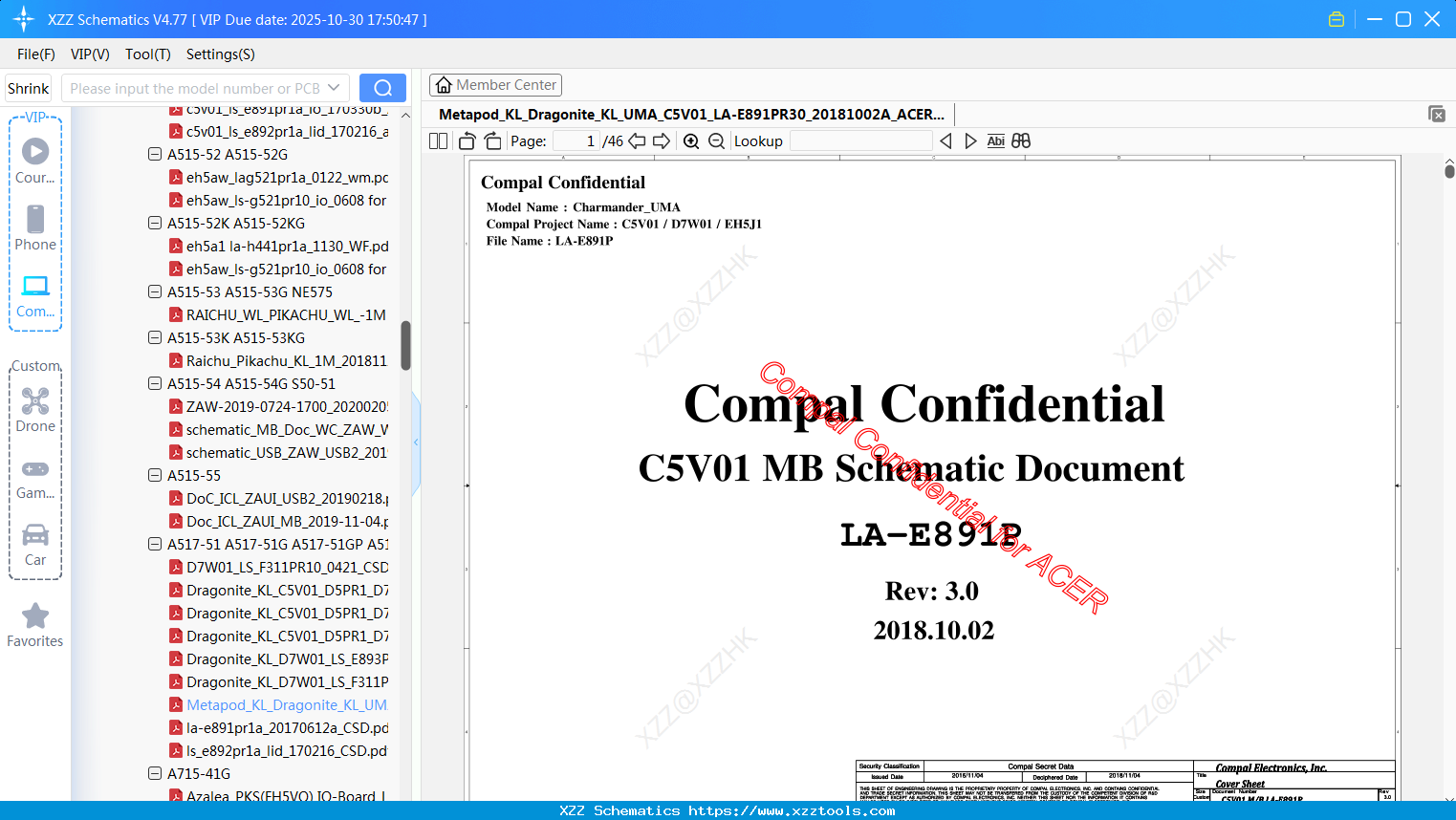This screenshot has width=1456, height=820.
Task: Go to the next page arrow
Action: point(662,141)
